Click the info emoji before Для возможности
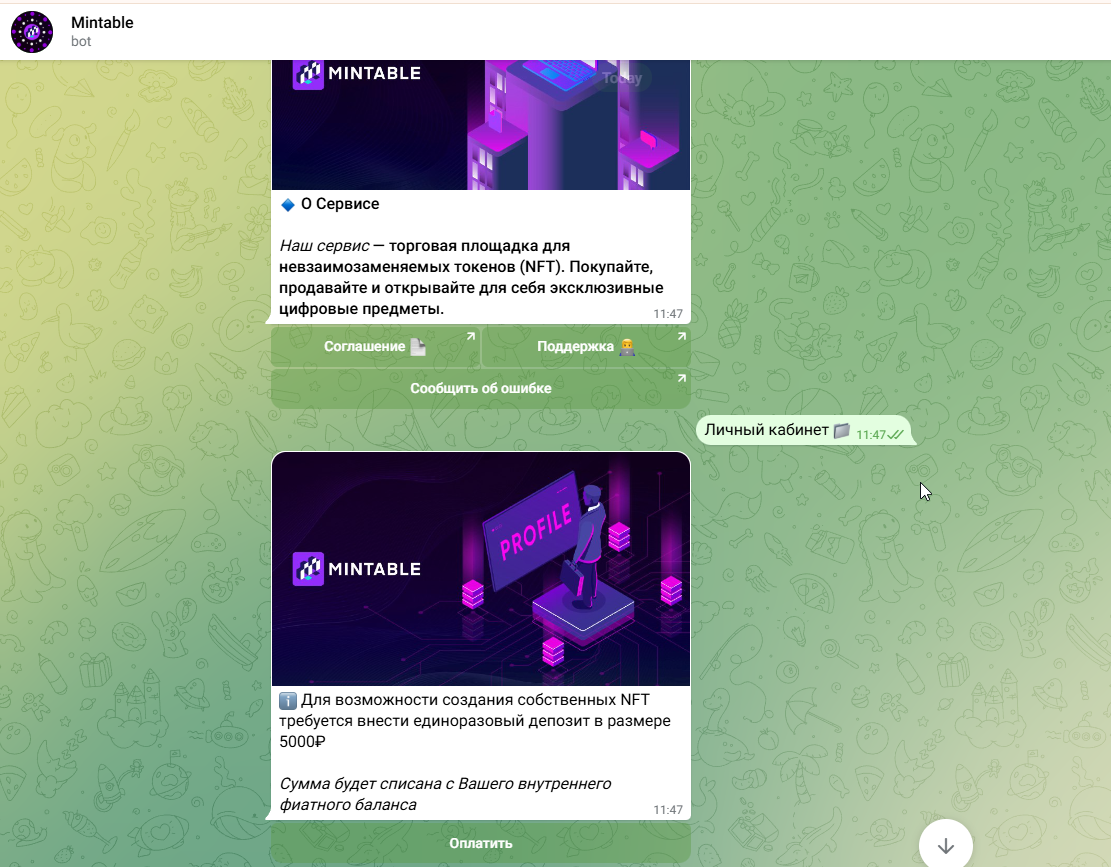Image resolution: width=1111 pixels, height=867 pixels. (288, 701)
